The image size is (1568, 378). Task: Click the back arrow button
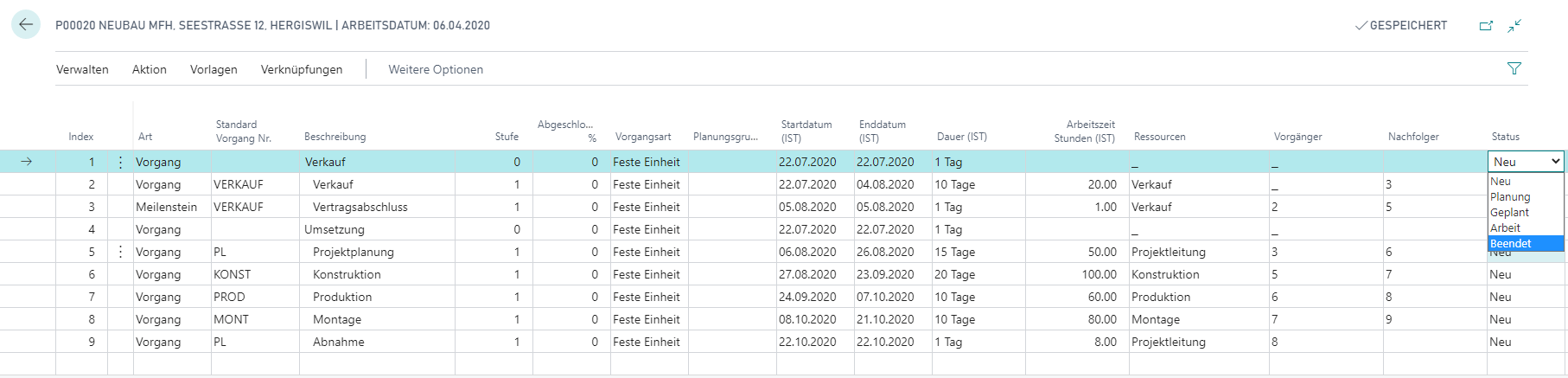point(25,25)
